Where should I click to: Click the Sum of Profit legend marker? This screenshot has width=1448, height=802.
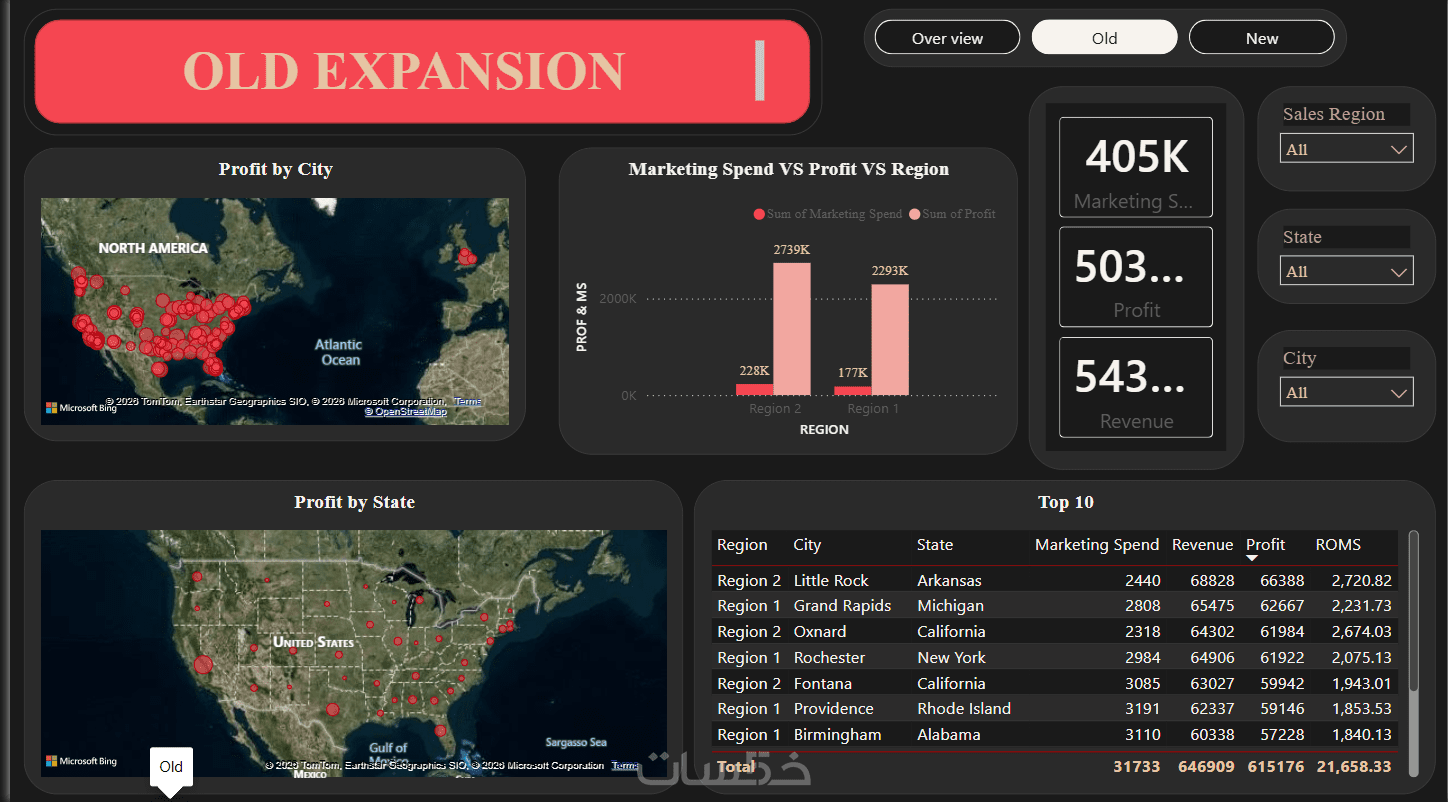pos(914,214)
